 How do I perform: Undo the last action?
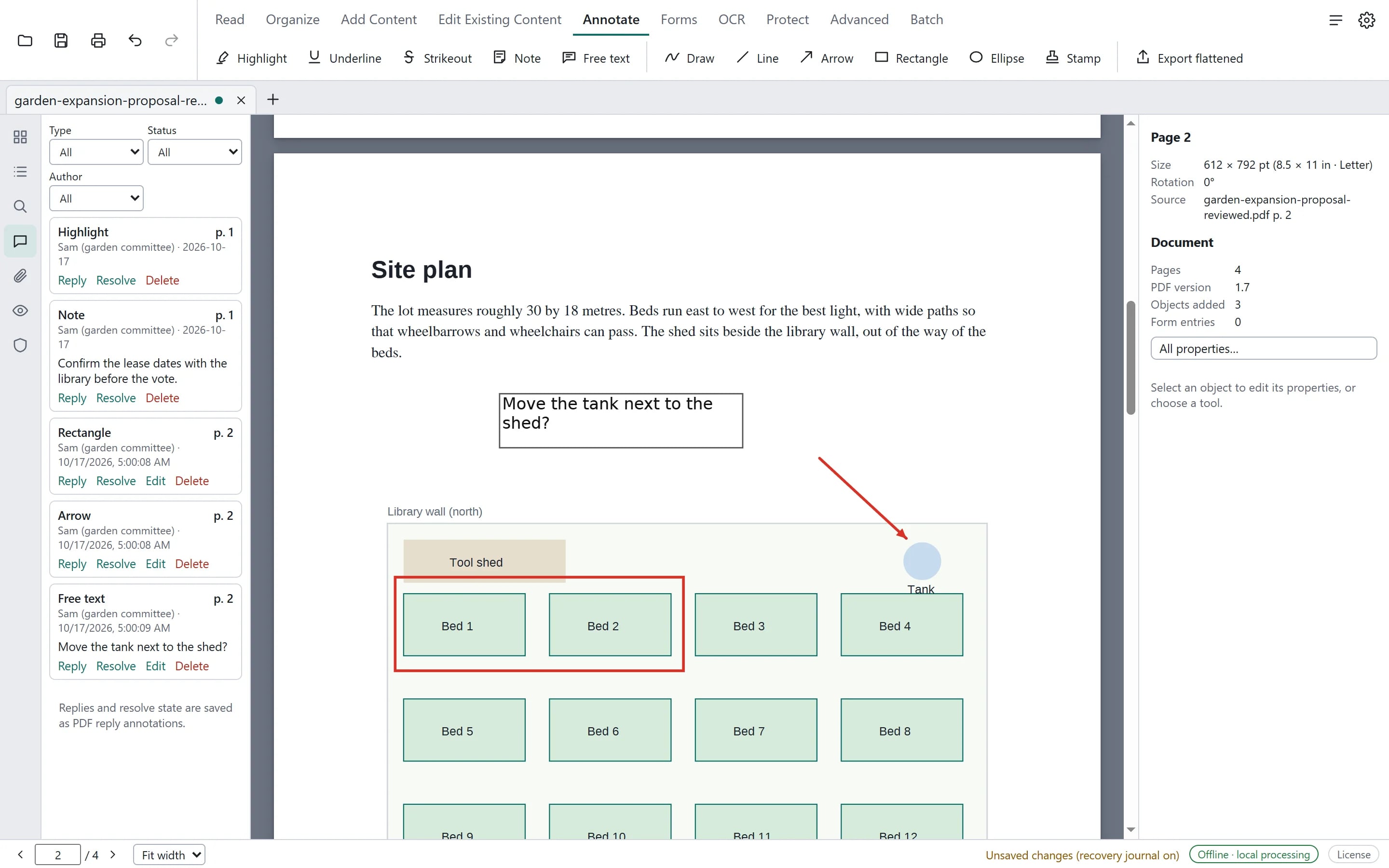click(x=135, y=40)
